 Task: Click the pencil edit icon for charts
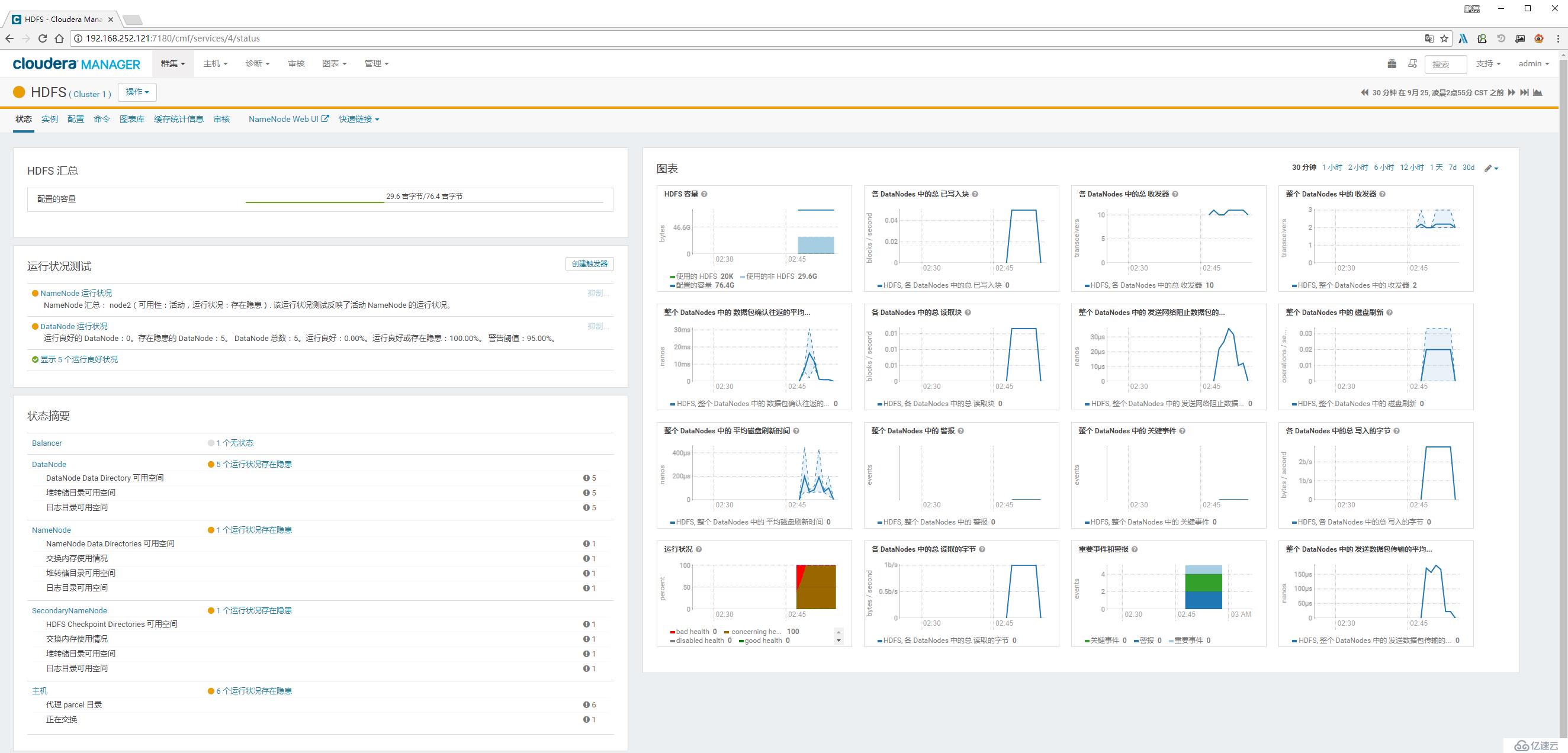[1490, 168]
